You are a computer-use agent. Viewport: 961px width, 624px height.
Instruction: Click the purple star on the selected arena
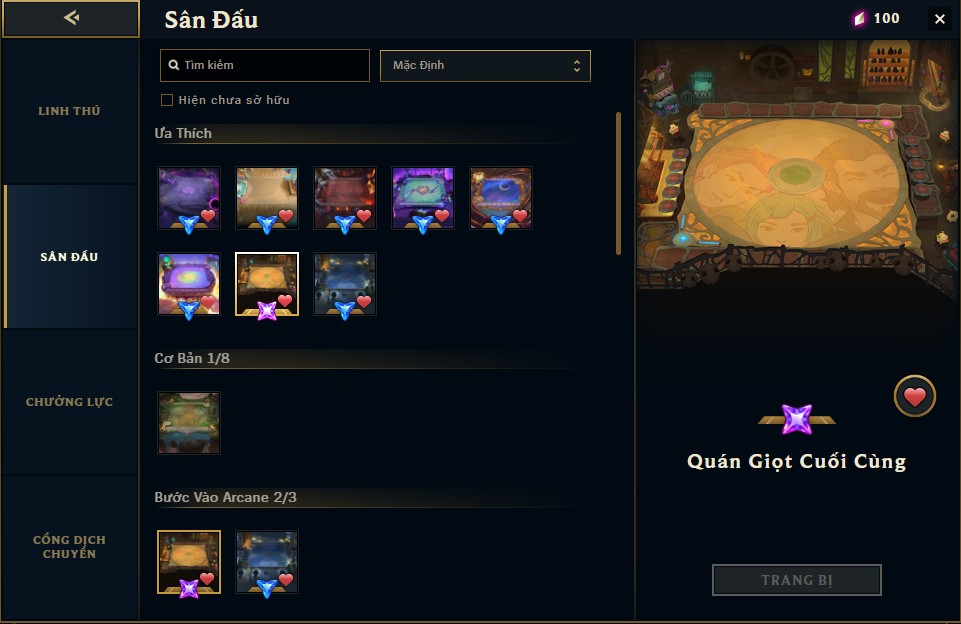(267, 311)
